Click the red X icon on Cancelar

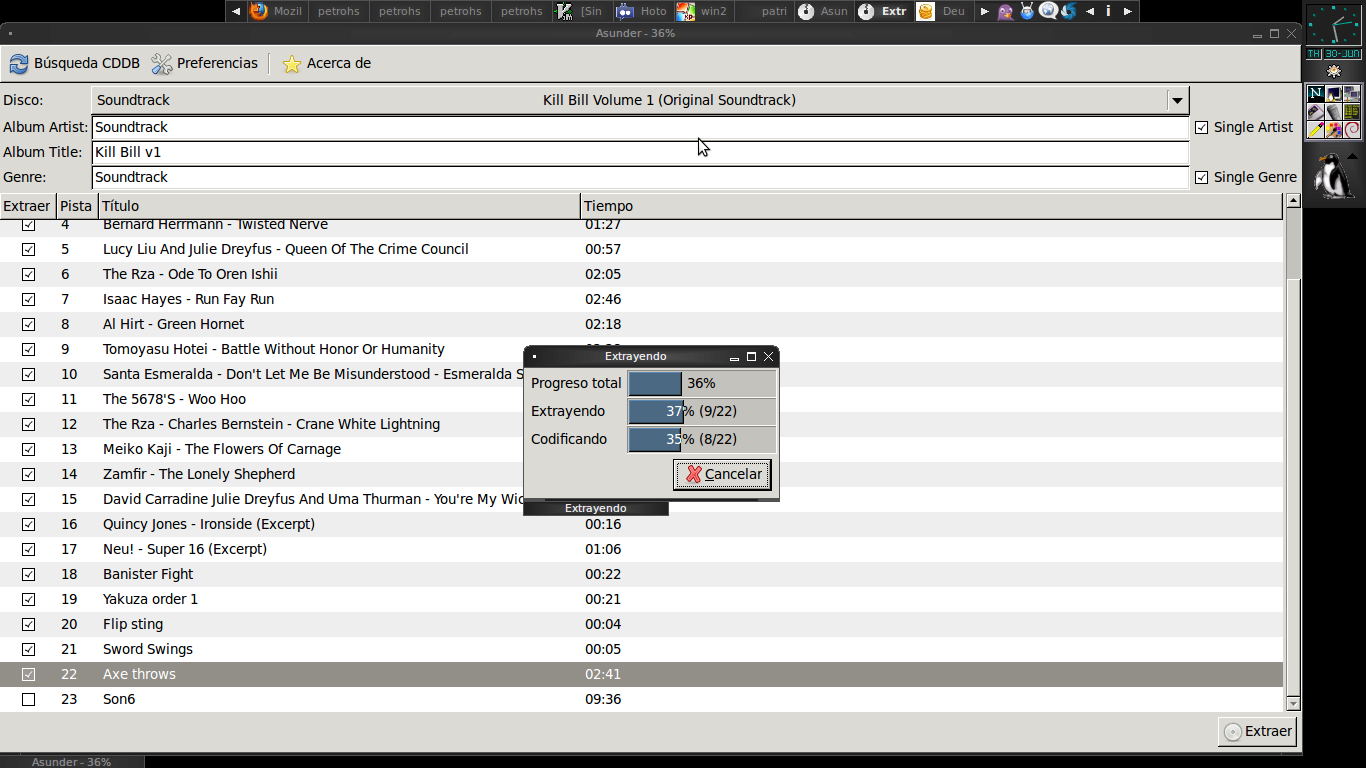[693, 474]
